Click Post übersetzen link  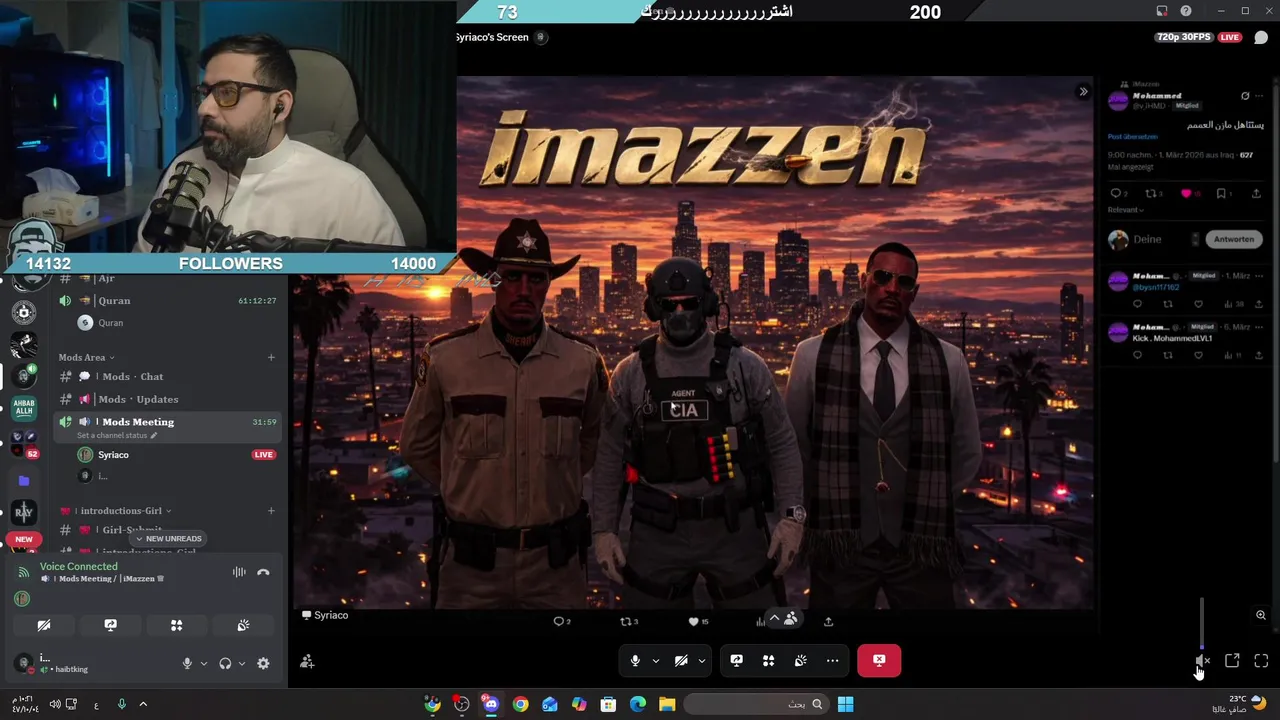(x=1133, y=136)
